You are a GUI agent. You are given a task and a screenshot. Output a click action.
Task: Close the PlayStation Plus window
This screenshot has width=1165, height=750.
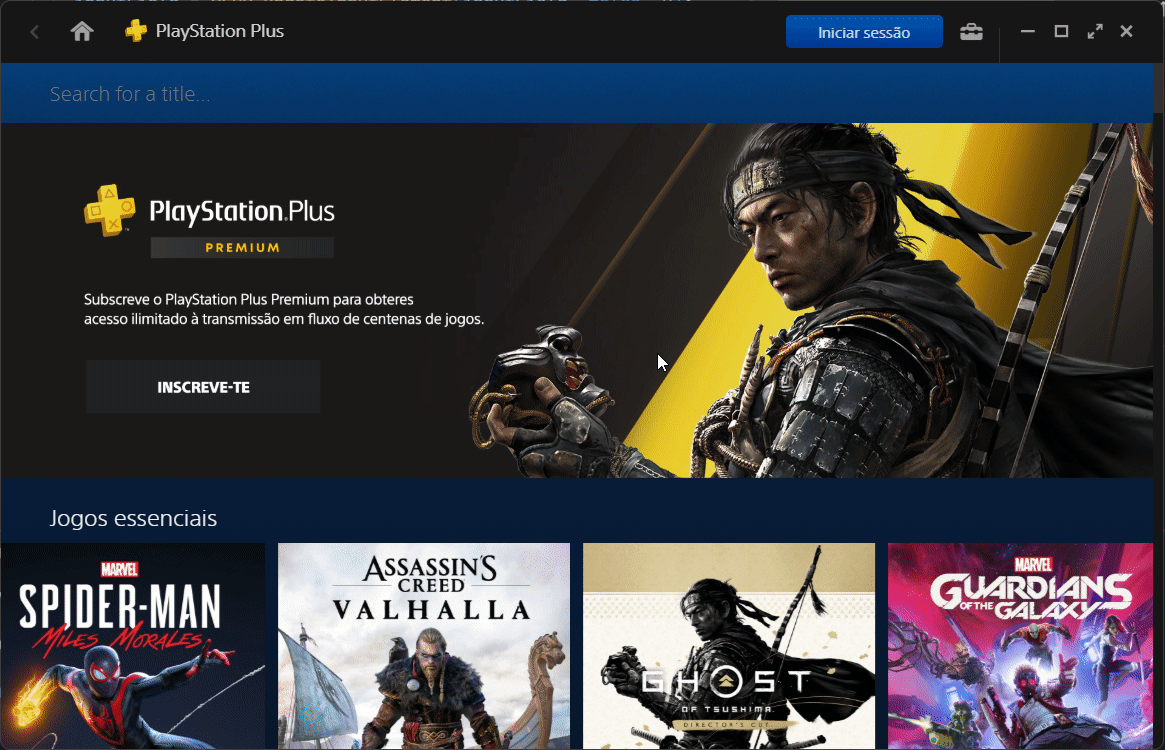point(1126,31)
